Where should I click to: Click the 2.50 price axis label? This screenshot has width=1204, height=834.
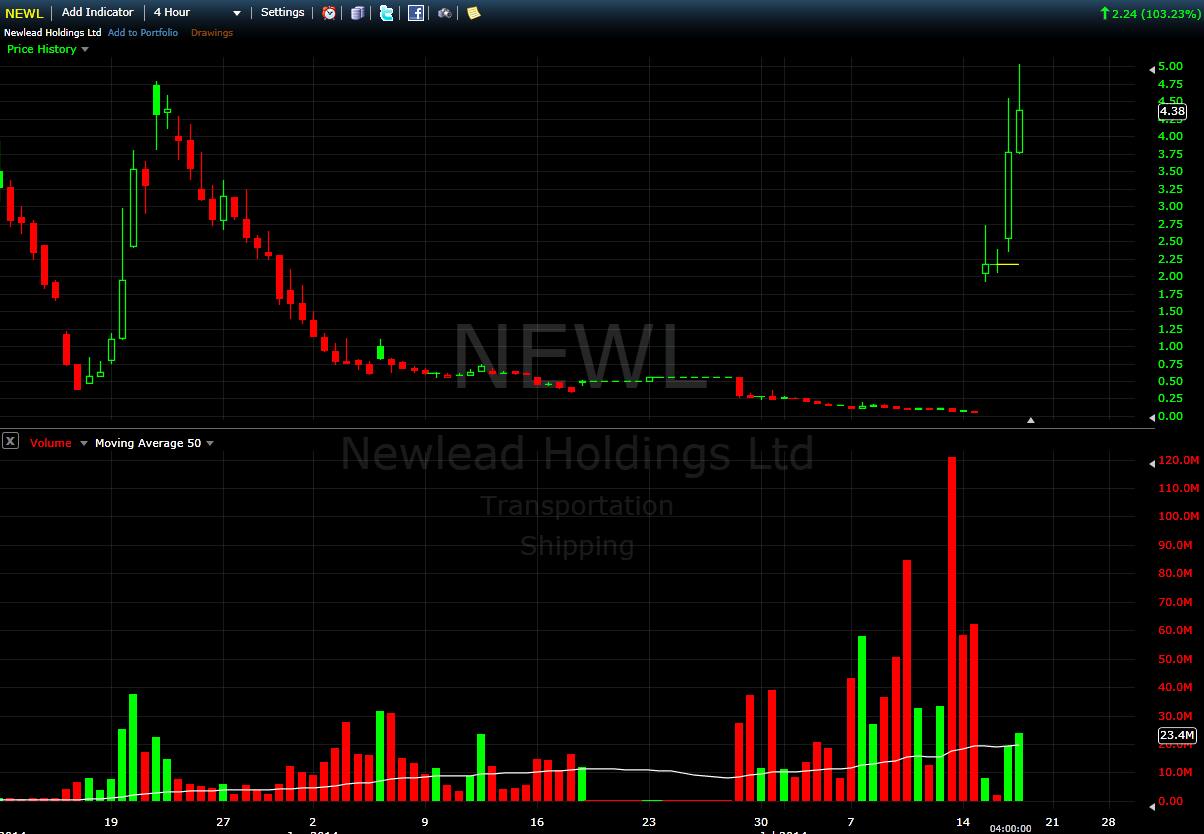(x=1171, y=241)
